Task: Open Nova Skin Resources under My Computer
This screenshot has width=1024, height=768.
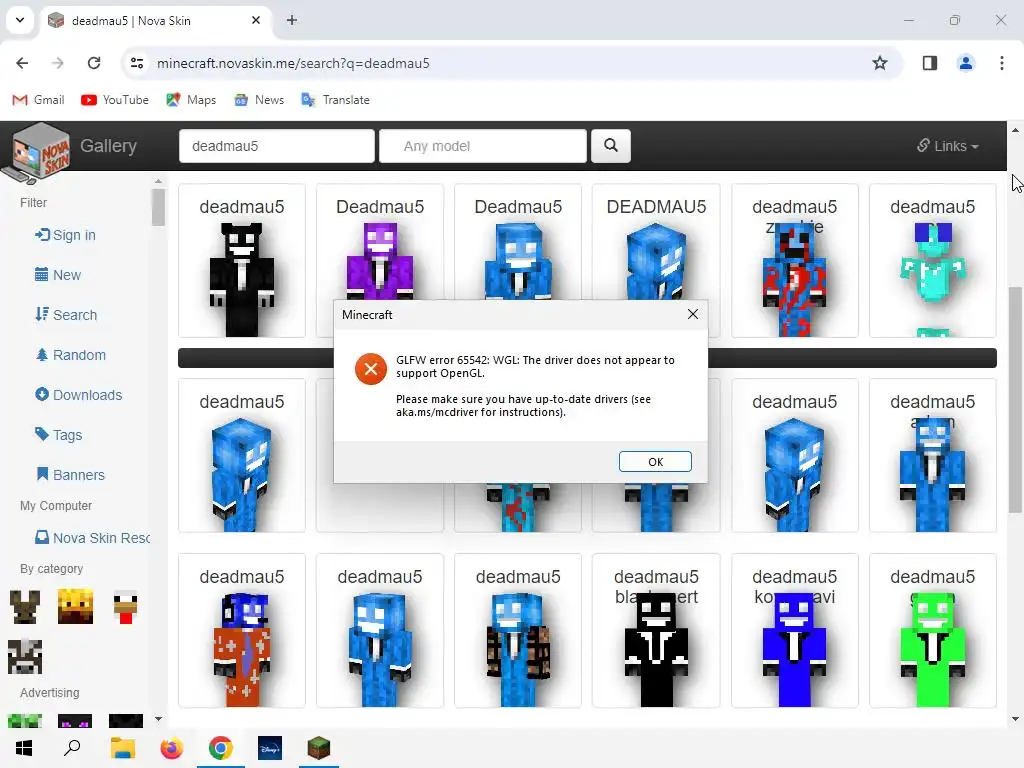Action: tap(92, 537)
